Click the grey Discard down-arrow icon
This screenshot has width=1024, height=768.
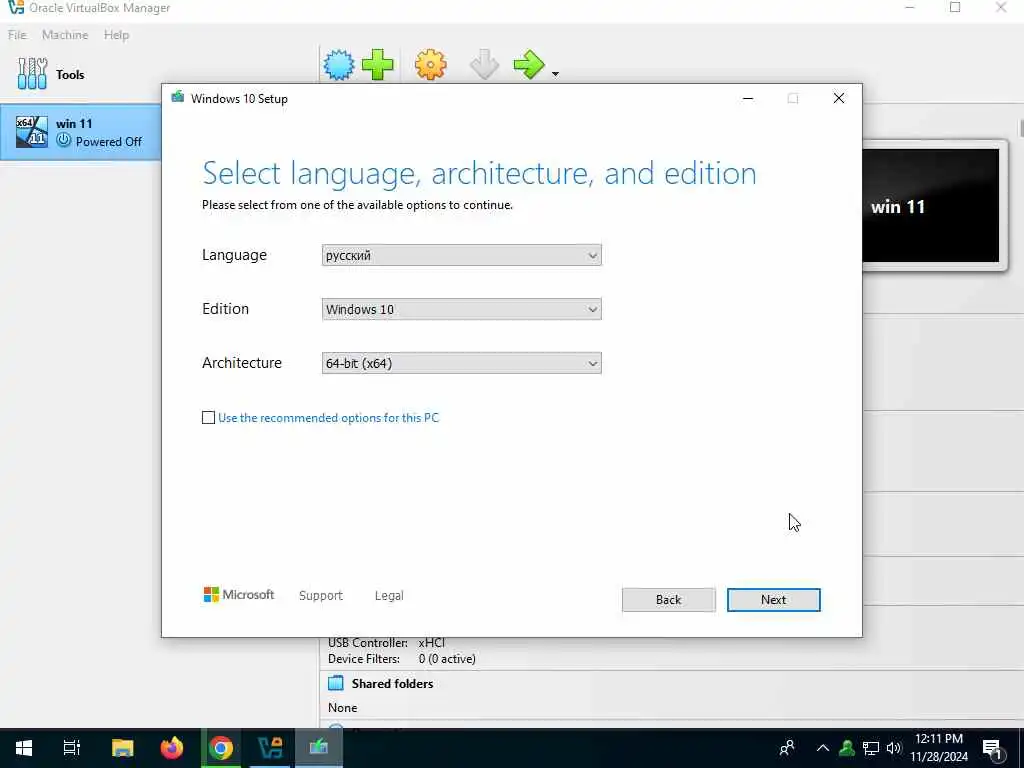(x=484, y=65)
